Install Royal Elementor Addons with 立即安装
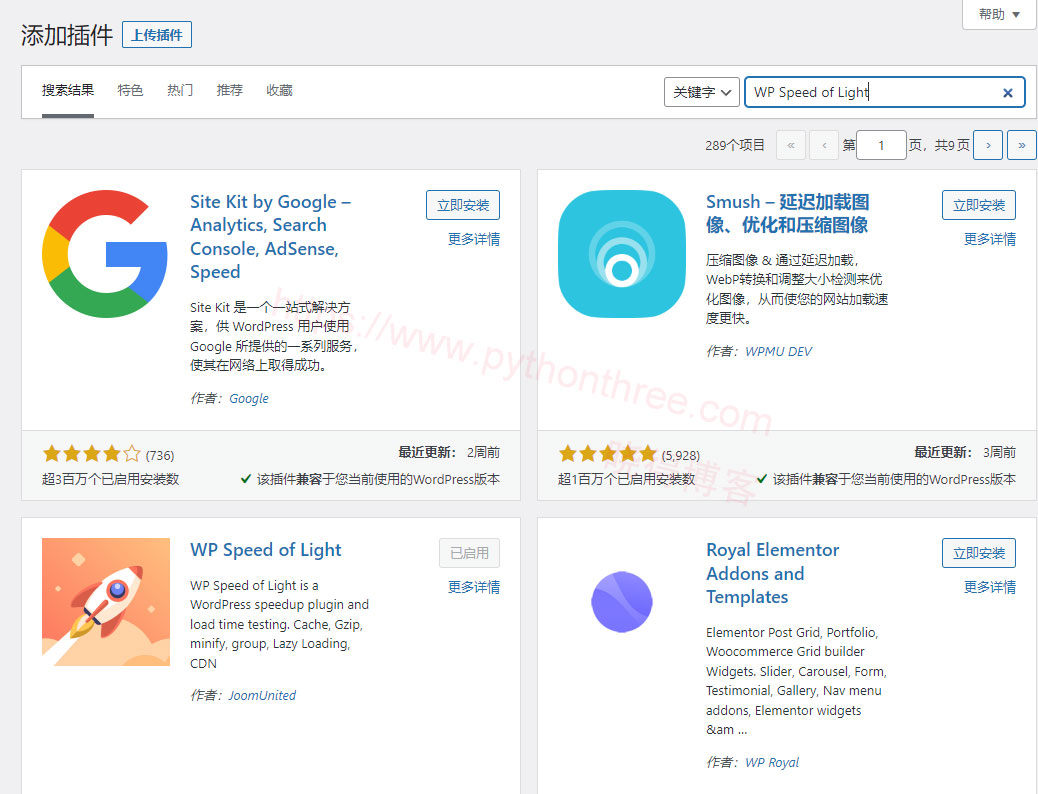The width and height of the screenshot is (1038, 794). click(x=978, y=553)
